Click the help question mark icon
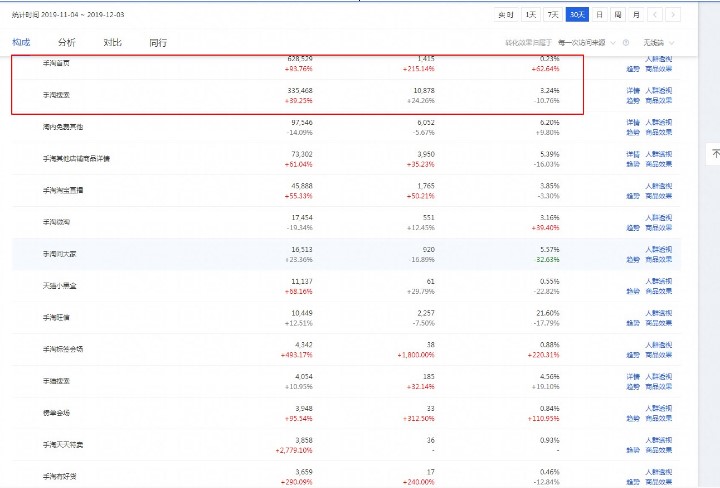720x488 pixels. (626, 43)
